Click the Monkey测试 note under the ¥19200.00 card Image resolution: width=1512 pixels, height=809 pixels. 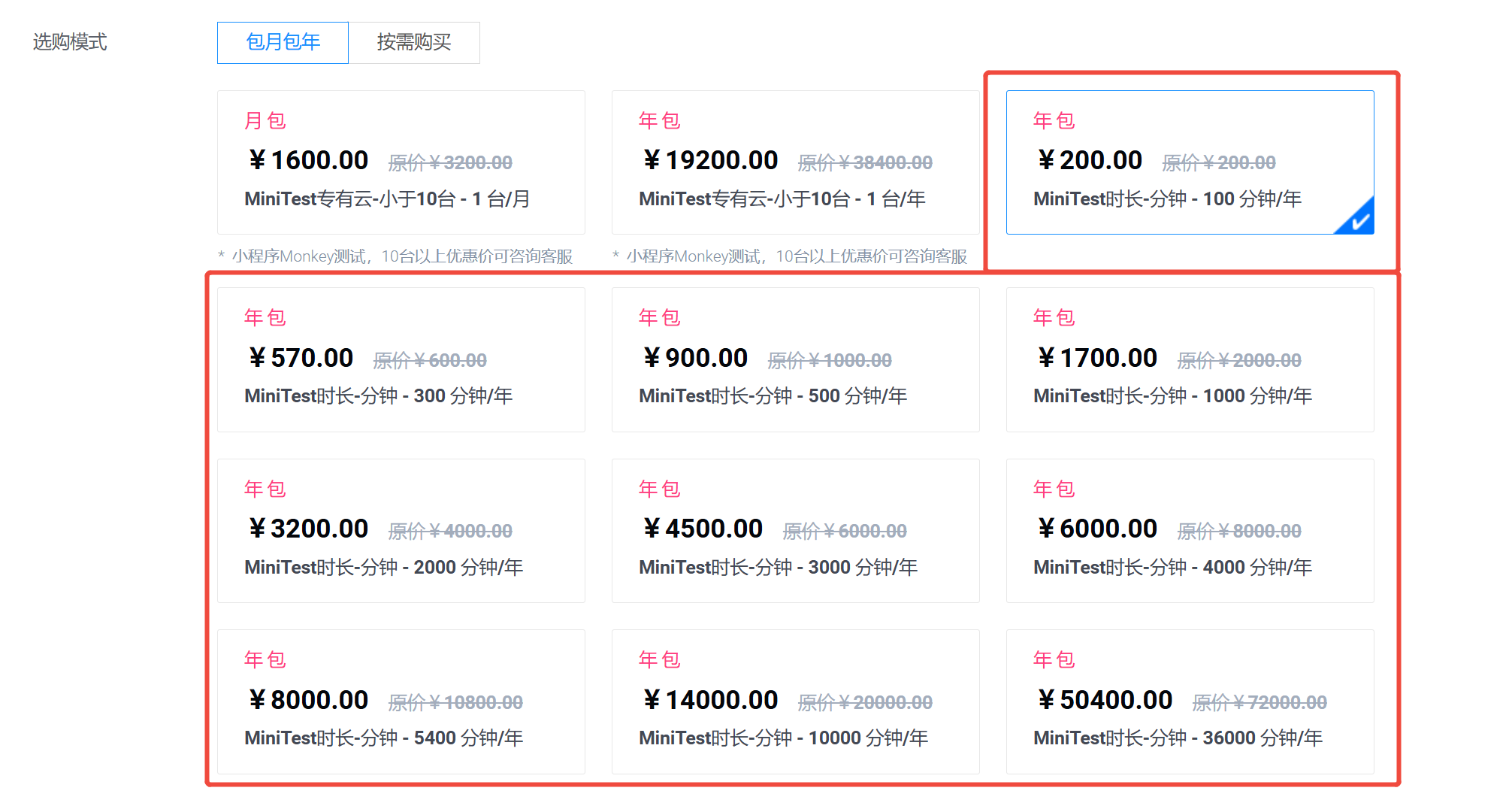(790, 256)
